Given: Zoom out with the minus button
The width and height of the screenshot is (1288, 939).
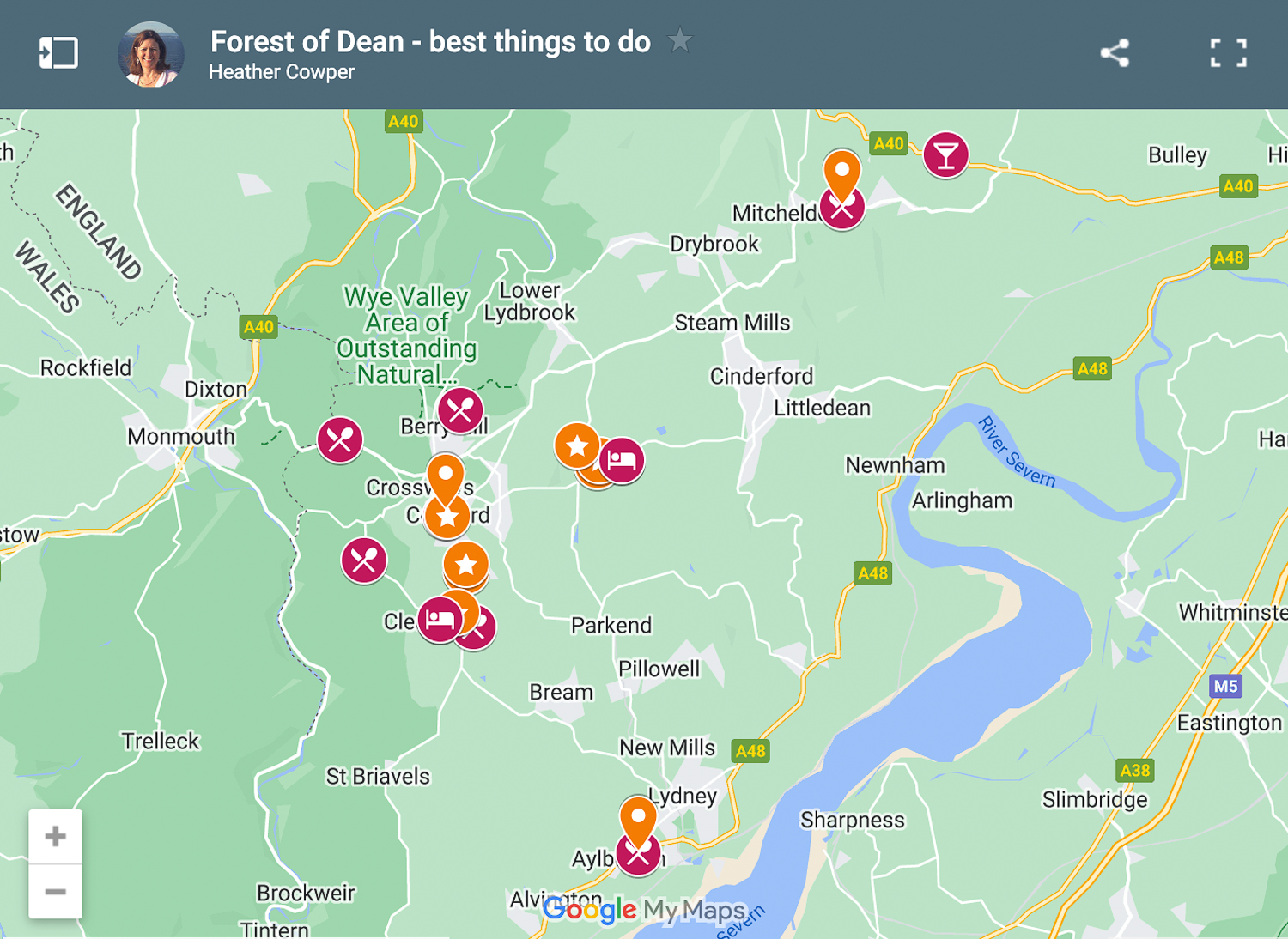Looking at the screenshot, I should point(55,890).
